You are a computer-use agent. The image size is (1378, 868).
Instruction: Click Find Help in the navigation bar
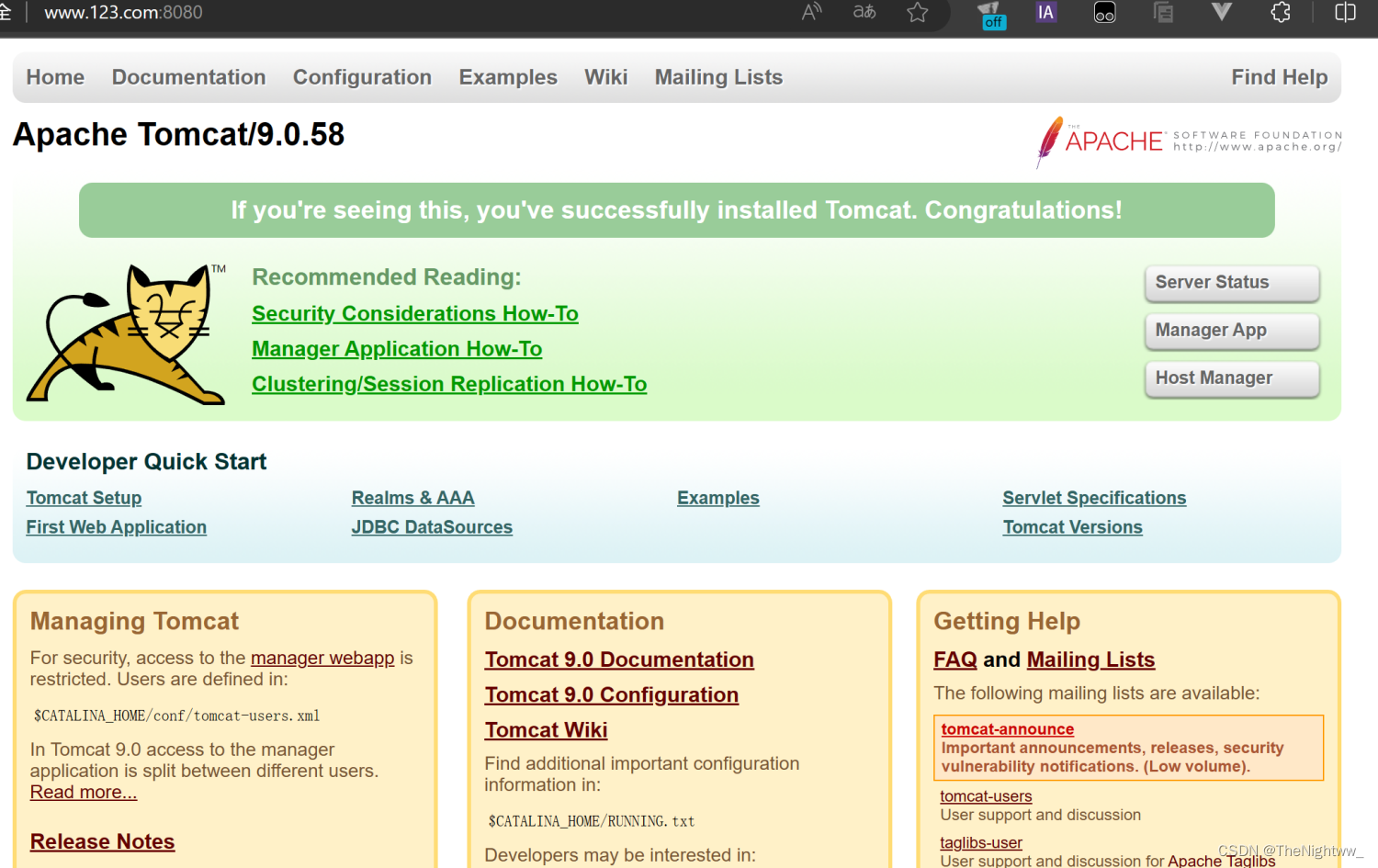(x=1280, y=77)
